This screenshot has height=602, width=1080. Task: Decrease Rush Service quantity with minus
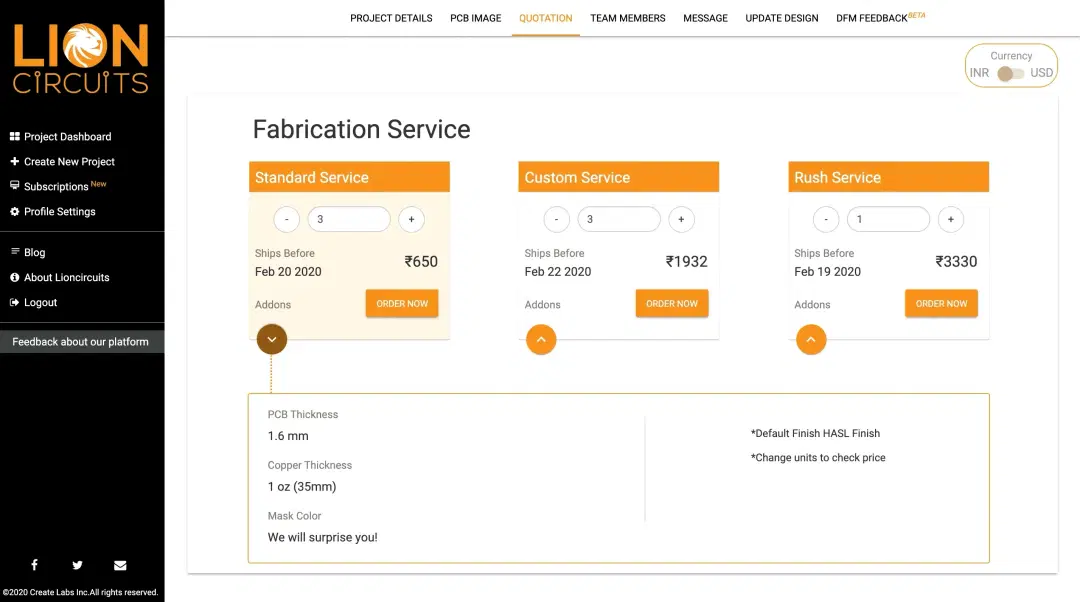point(826,219)
